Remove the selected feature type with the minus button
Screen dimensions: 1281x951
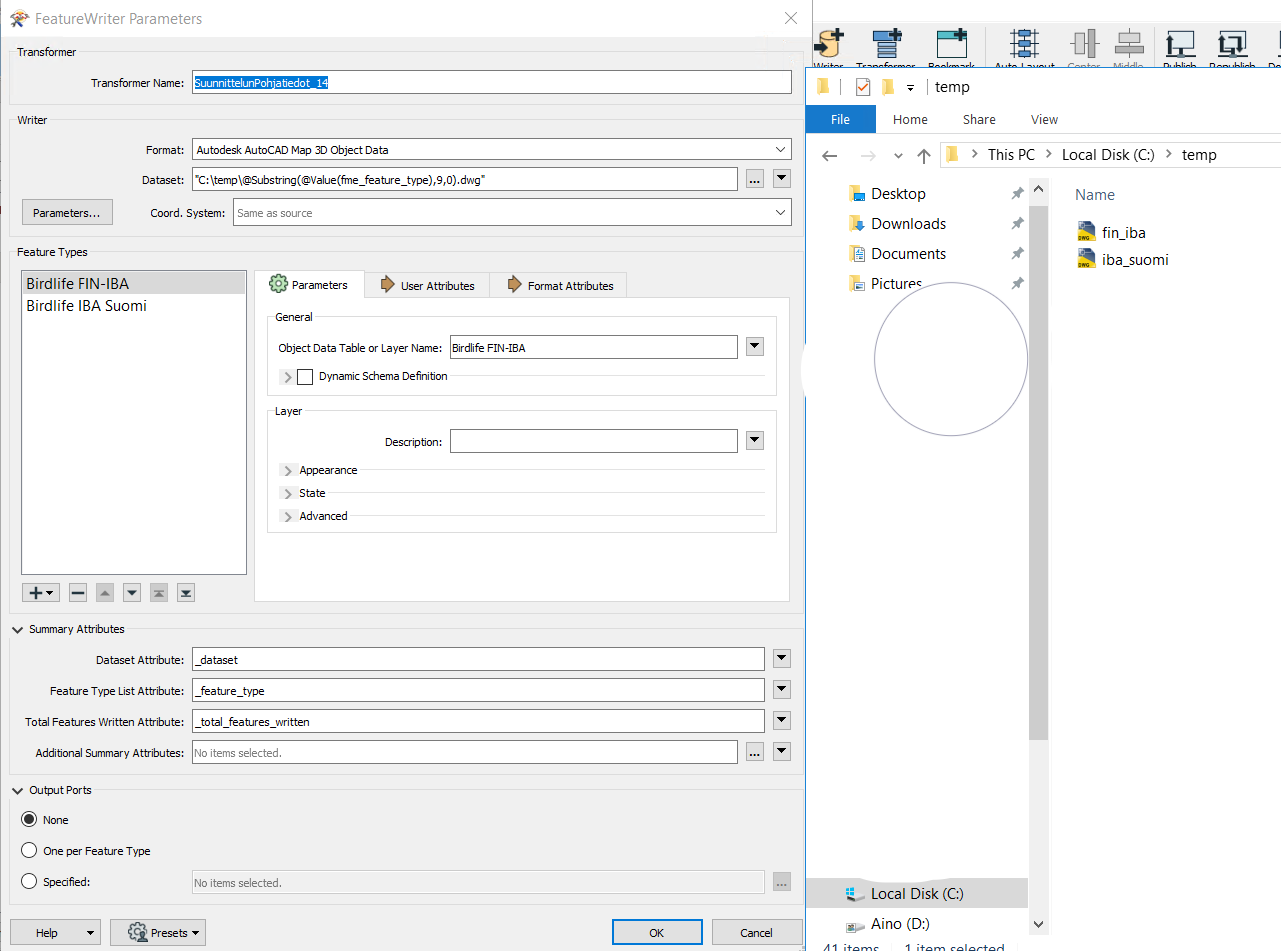pyautogui.click(x=78, y=592)
